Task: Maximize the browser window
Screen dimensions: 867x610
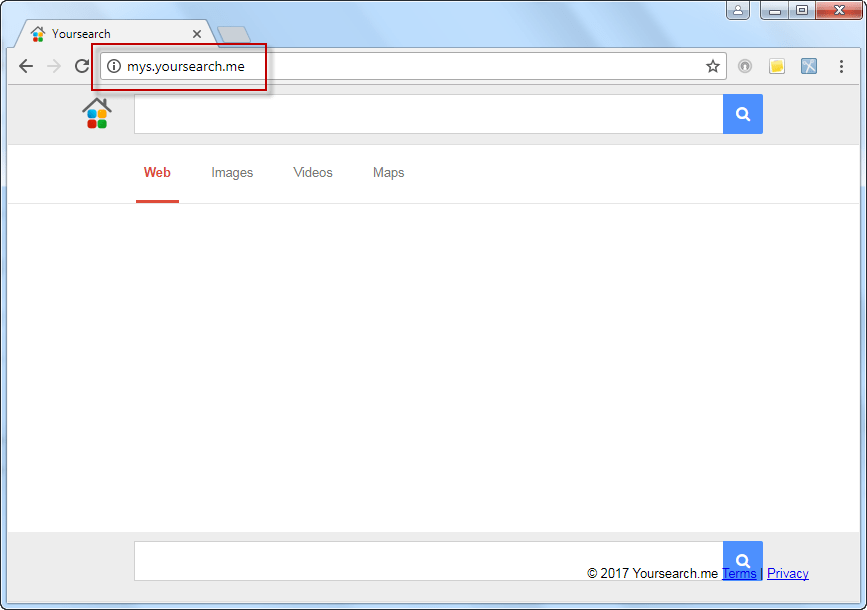Action: (802, 10)
